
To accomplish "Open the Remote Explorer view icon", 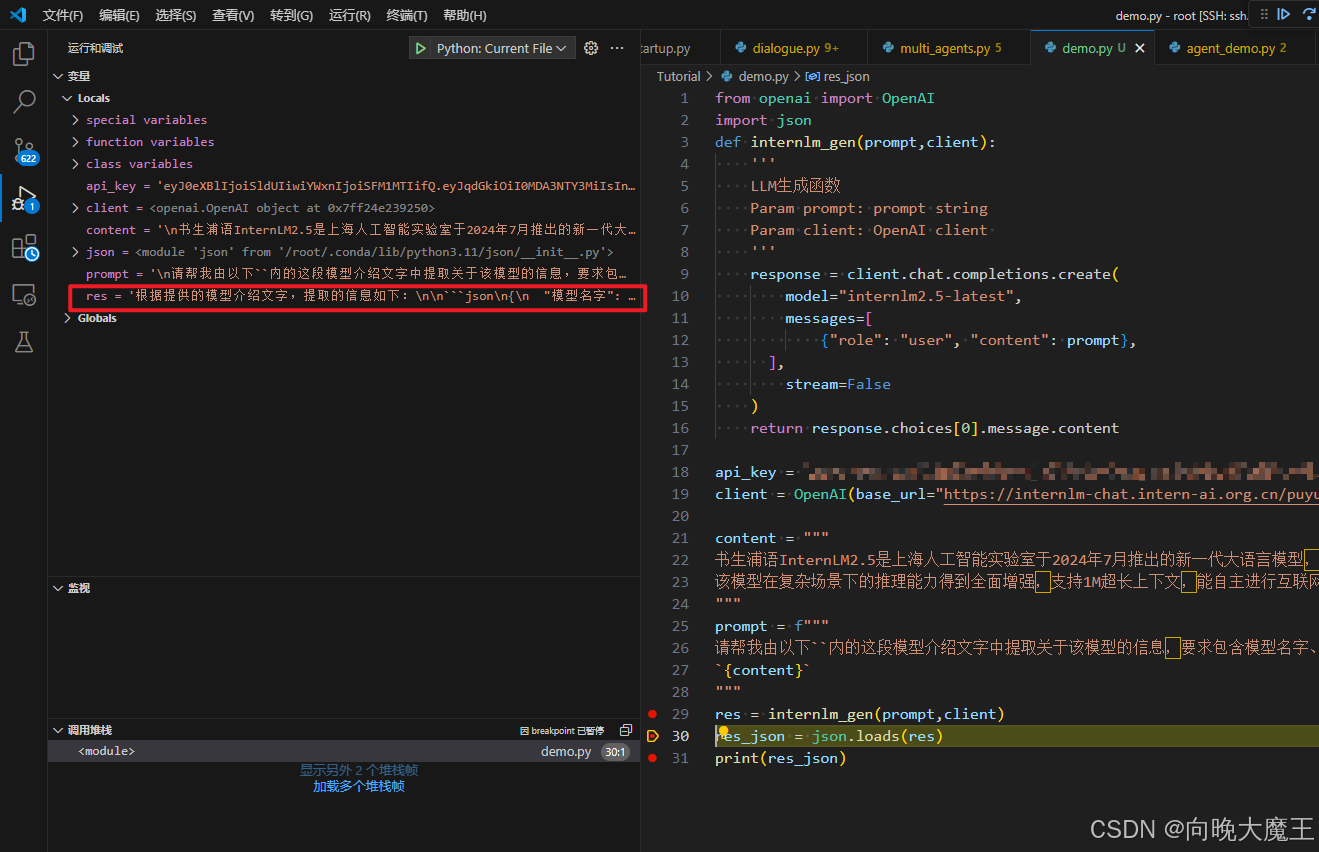I will pyautogui.click(x=24, y=294).
